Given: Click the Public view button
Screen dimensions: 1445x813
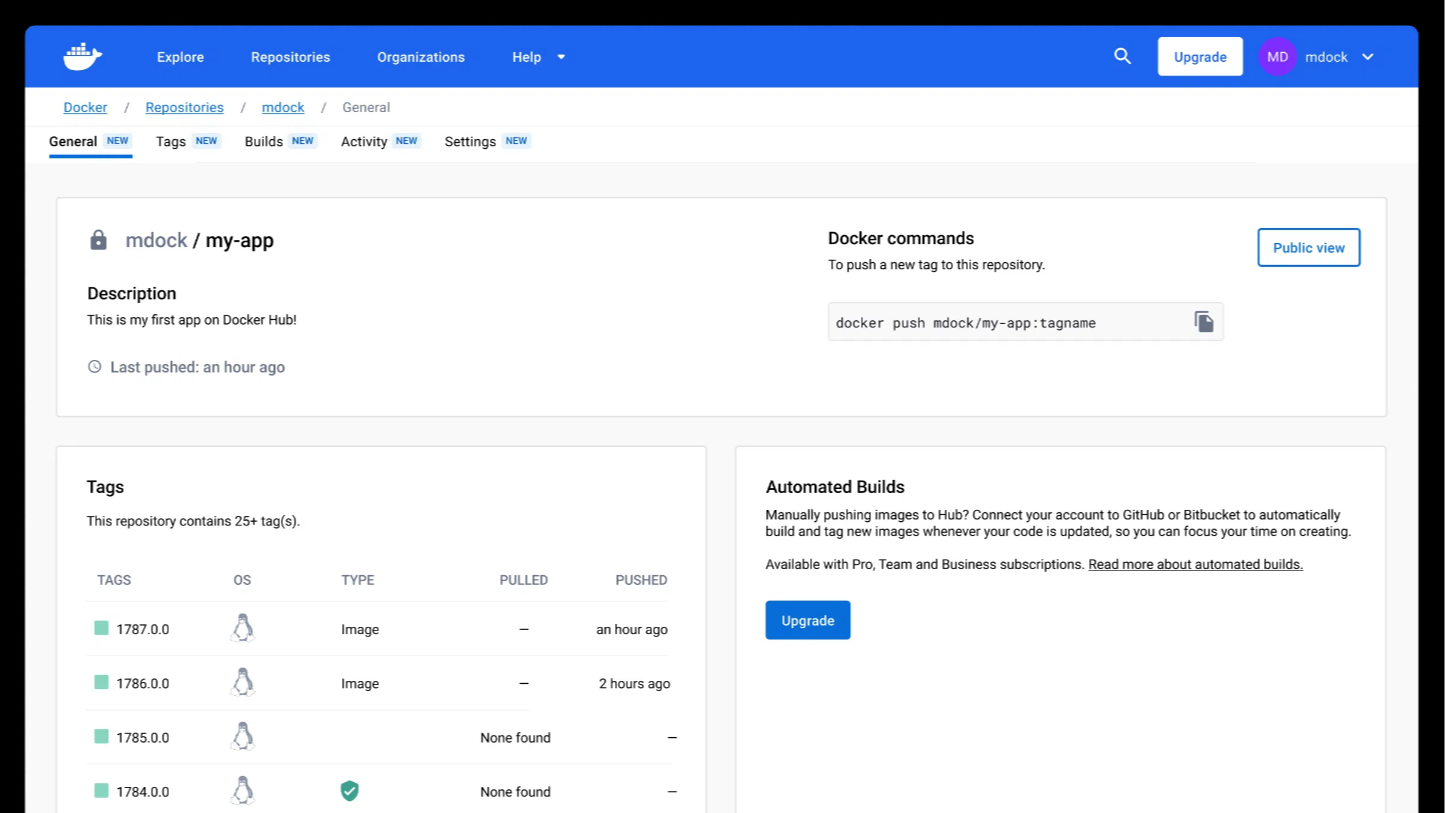Looking at the screenshot, I should (1308, 248).
